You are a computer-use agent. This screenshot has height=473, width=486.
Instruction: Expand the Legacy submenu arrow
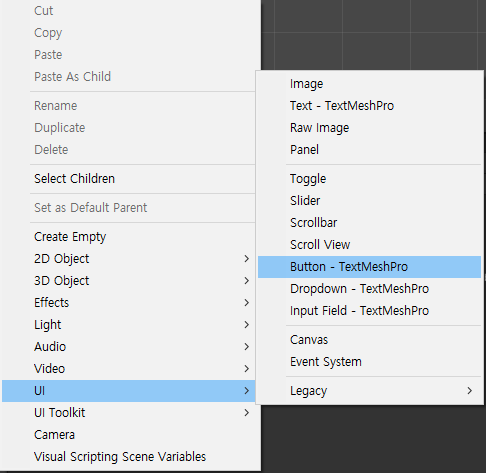[x=469, y=391]
